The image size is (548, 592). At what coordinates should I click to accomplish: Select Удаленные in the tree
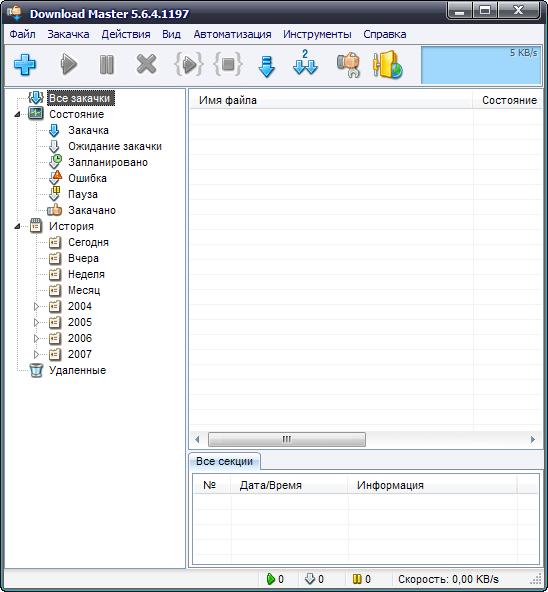[x=77, y=370]
